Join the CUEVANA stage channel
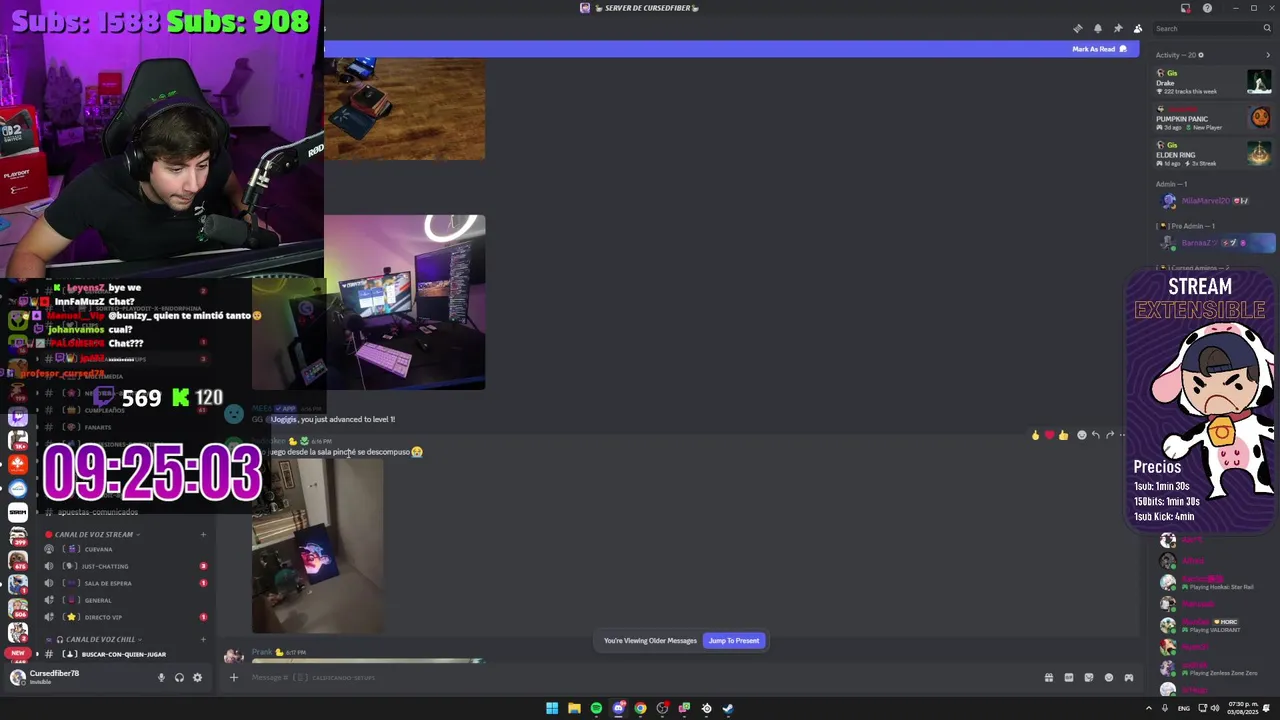 tap(126, 549)
